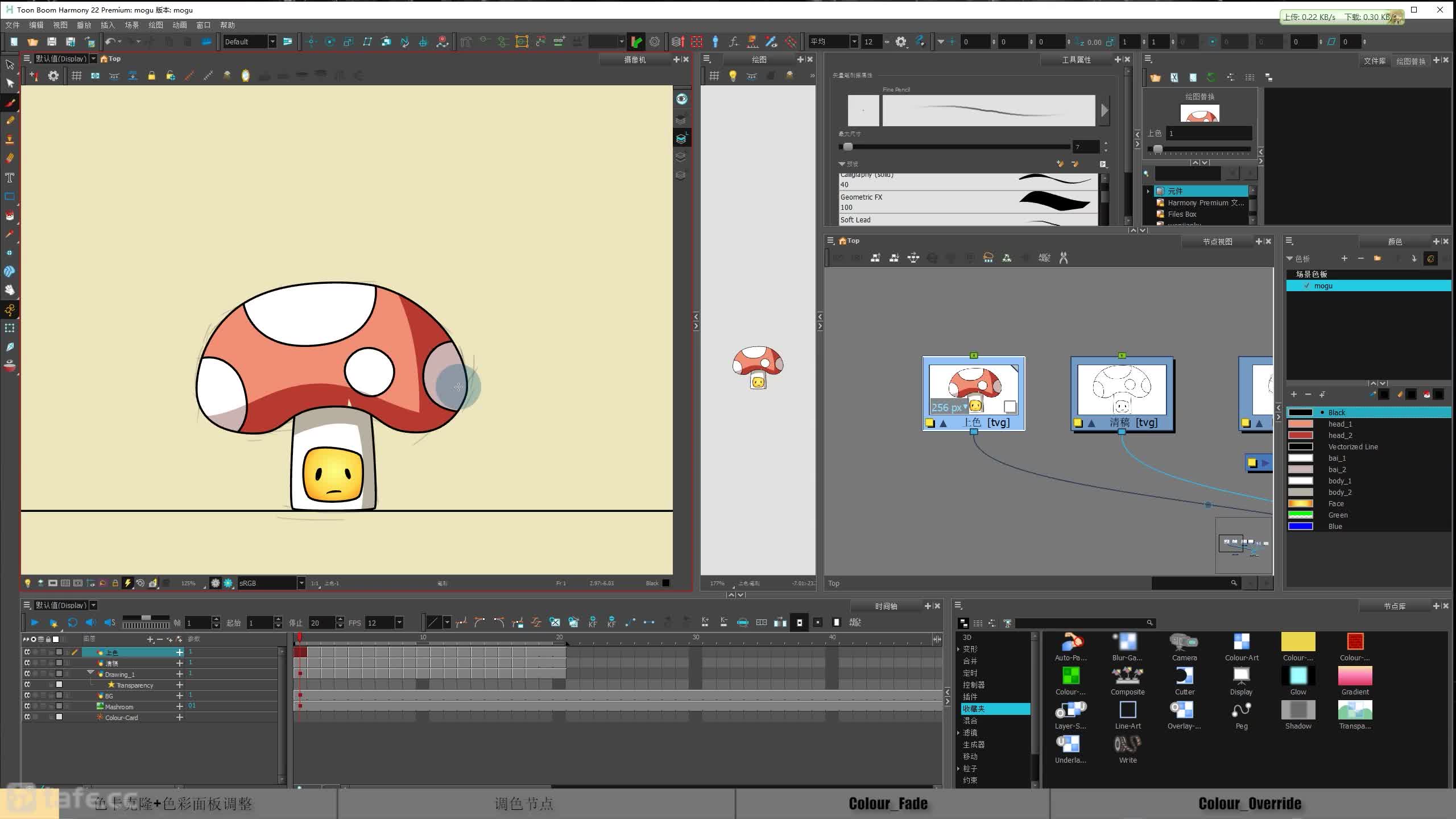This screenshot has width=1456, height=819.
Task: Click the Gradient node icon
Action: 1355,676
